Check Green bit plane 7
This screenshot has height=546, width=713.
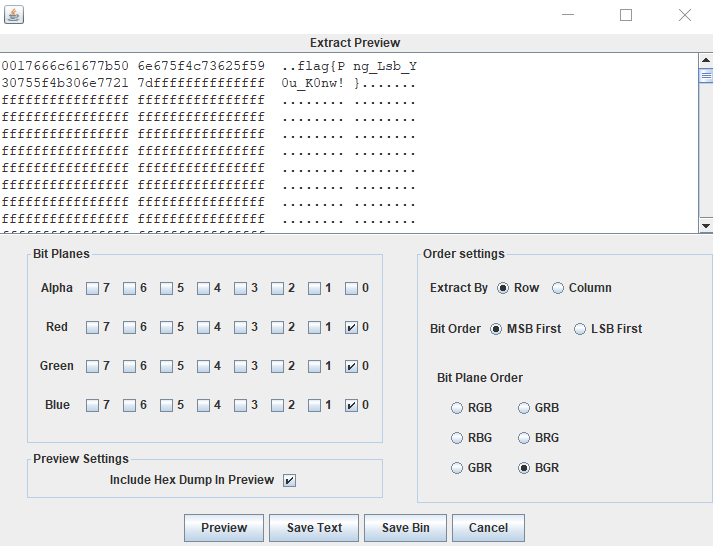pos(92,366)
